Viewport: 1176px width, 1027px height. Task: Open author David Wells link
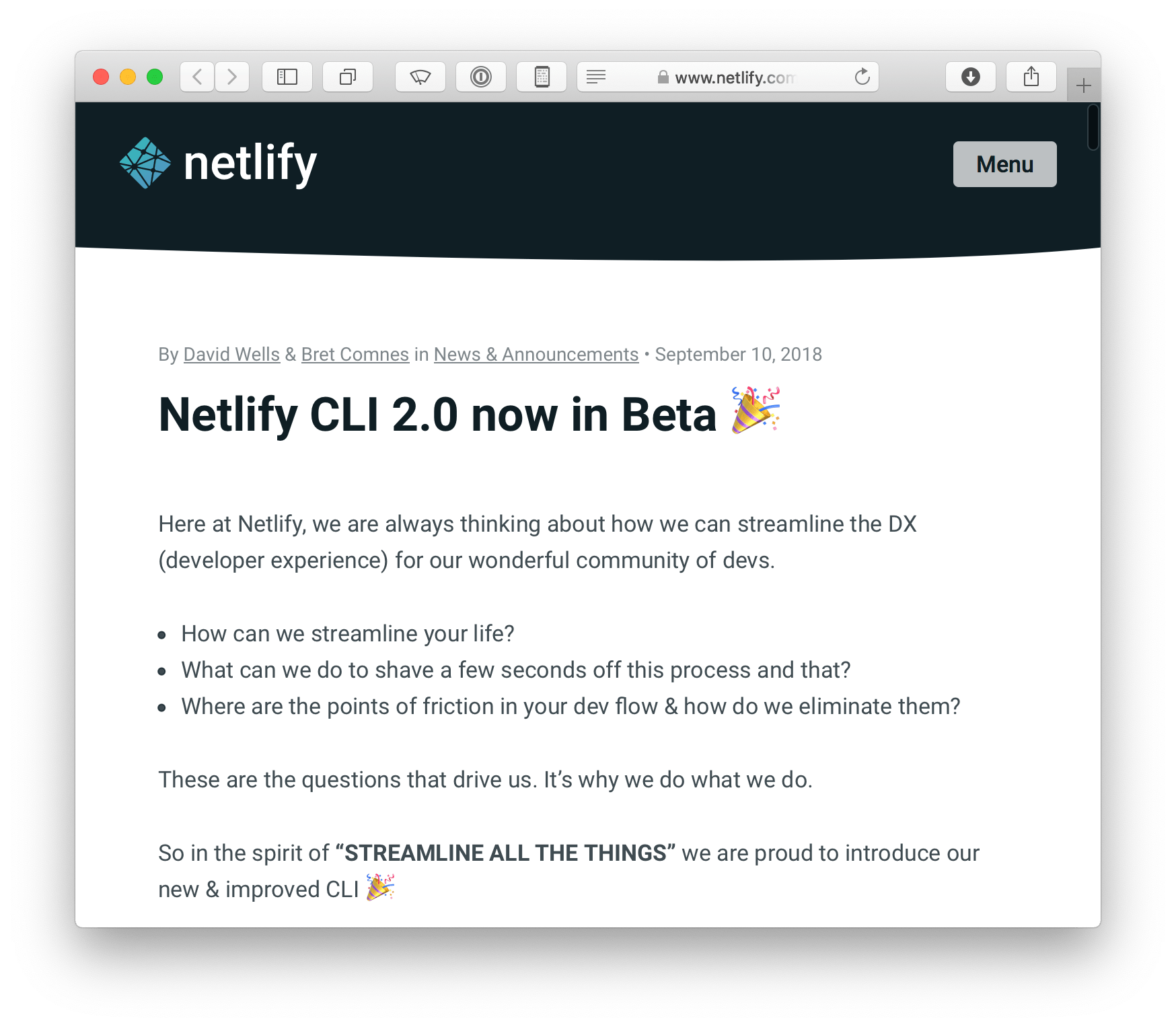(x=231, y=354)
